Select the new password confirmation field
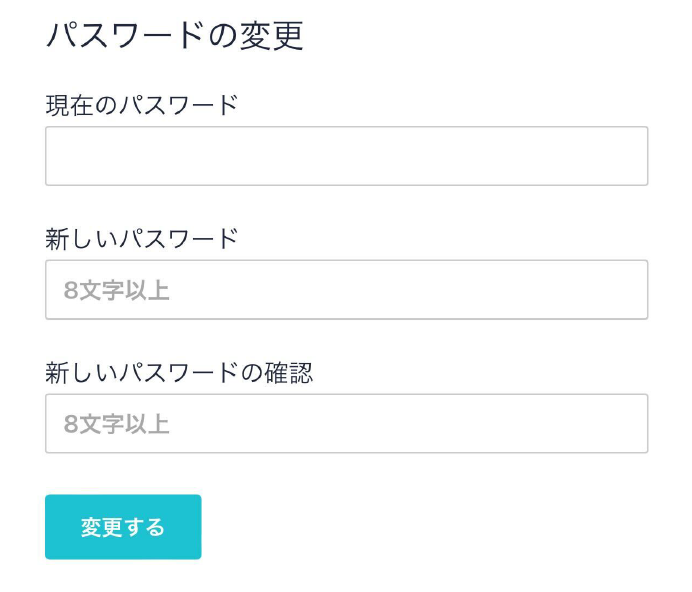 pyautogui.click(x=346, y=423)
